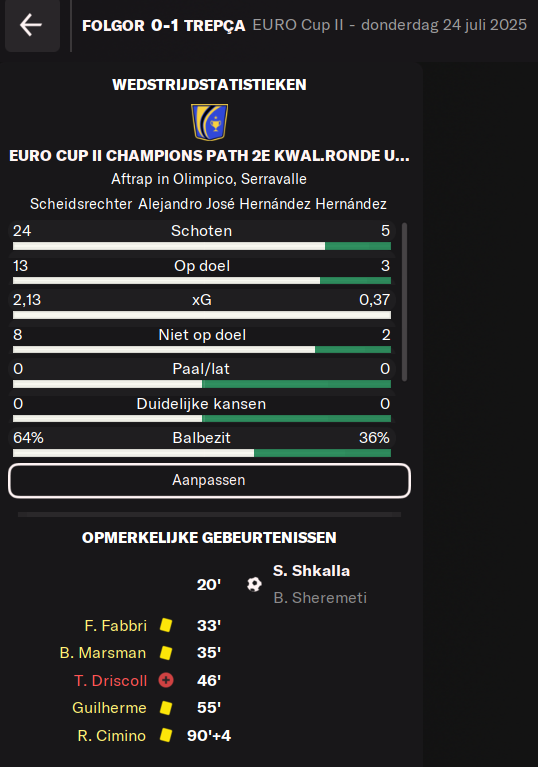The height and width of the screenshot is (767, 538).
Task: Use the match statistics scrollbar
Action: pyautogui.click(x=404, y=302)
